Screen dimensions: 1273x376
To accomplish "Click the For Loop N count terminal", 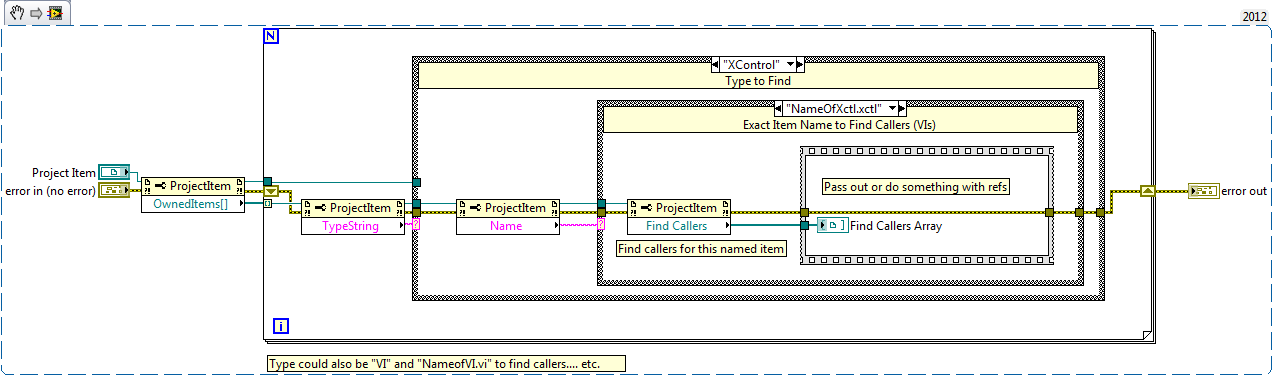I will click(271, 36).
